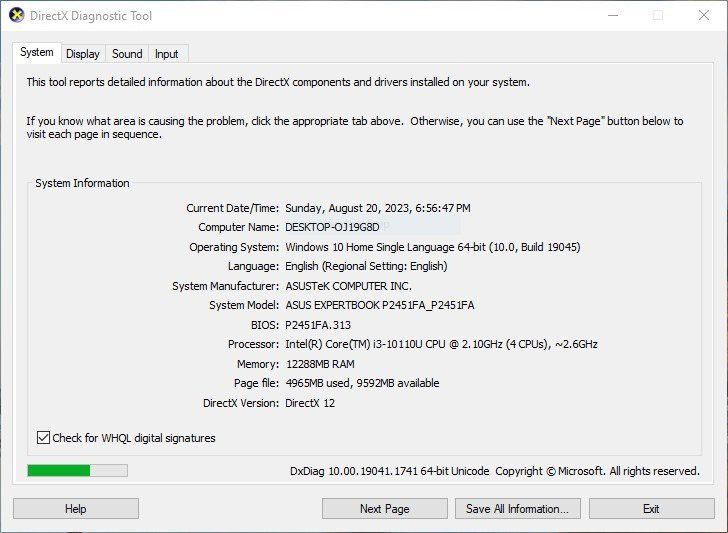Image resolution: width=728 pixels, height=533 pixels.
Task: Click the Processor label
Action: point(254,344)
